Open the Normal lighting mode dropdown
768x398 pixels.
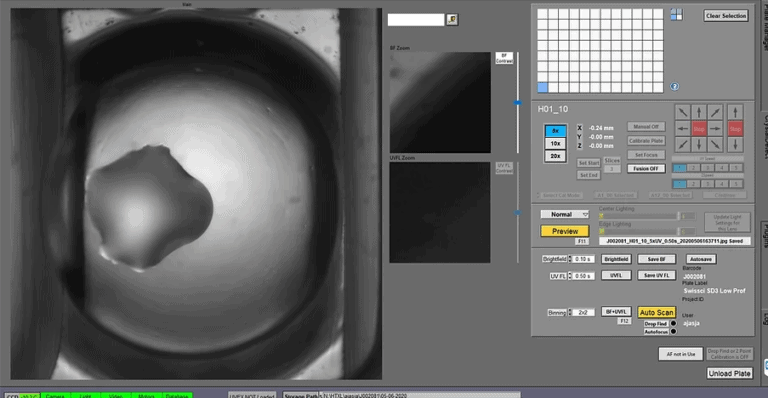[x=565, y=214]
